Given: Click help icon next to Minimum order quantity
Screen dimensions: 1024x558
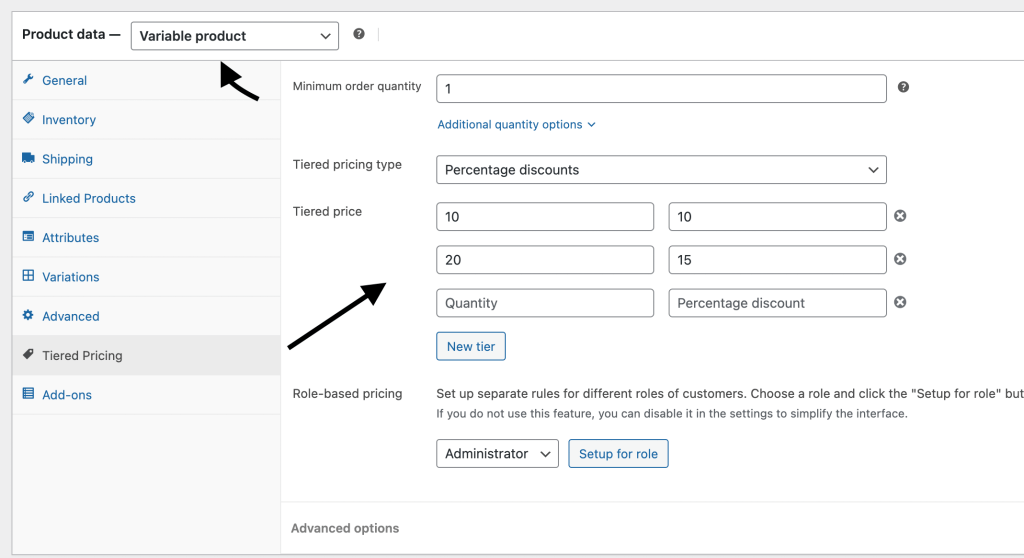Looking at the screenshot, I should [x=903, y=88].
